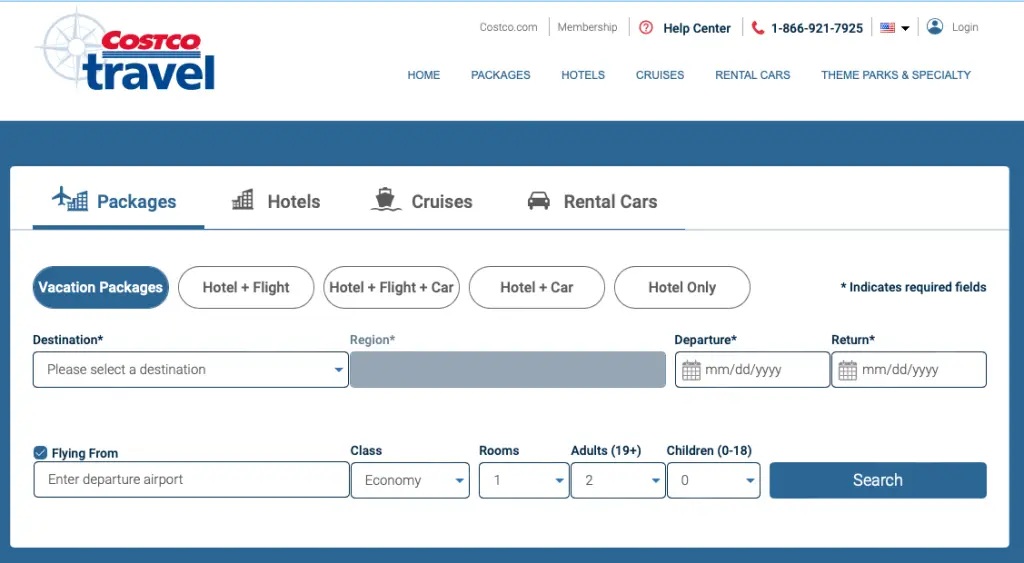Open the Rooms dropdown
The width and height of the screenshot is (1024, 563).
tap(524, 480)
